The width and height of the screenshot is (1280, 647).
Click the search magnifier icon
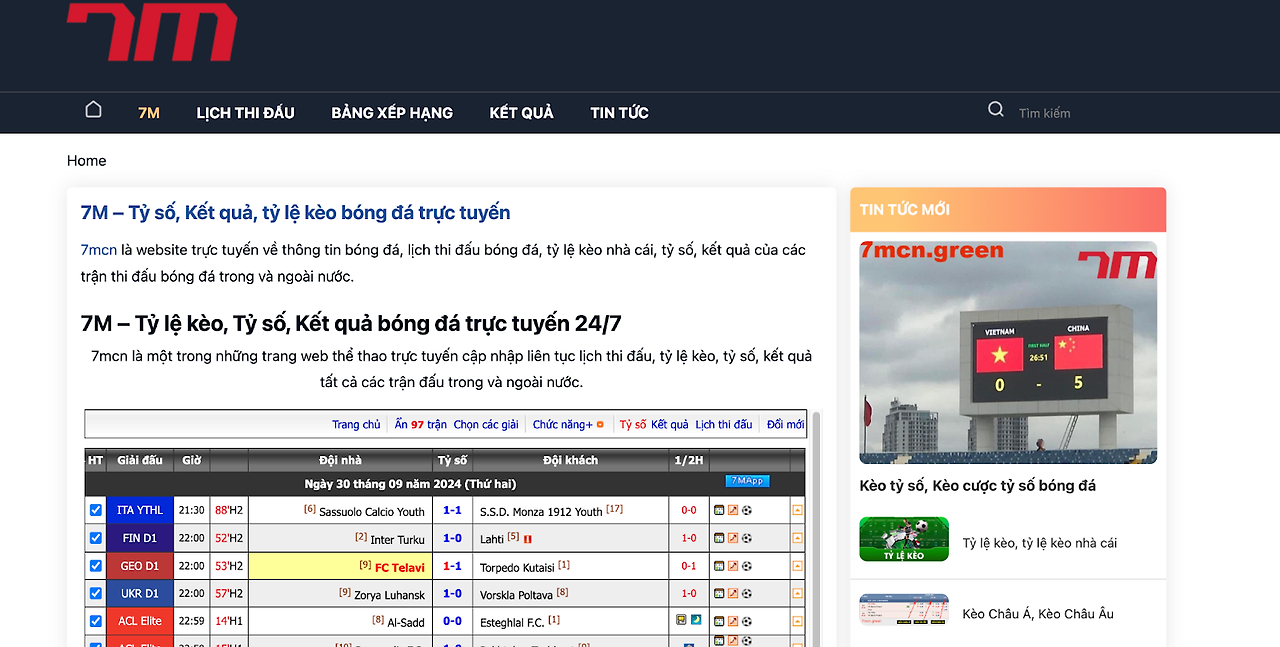click(996, 110)
